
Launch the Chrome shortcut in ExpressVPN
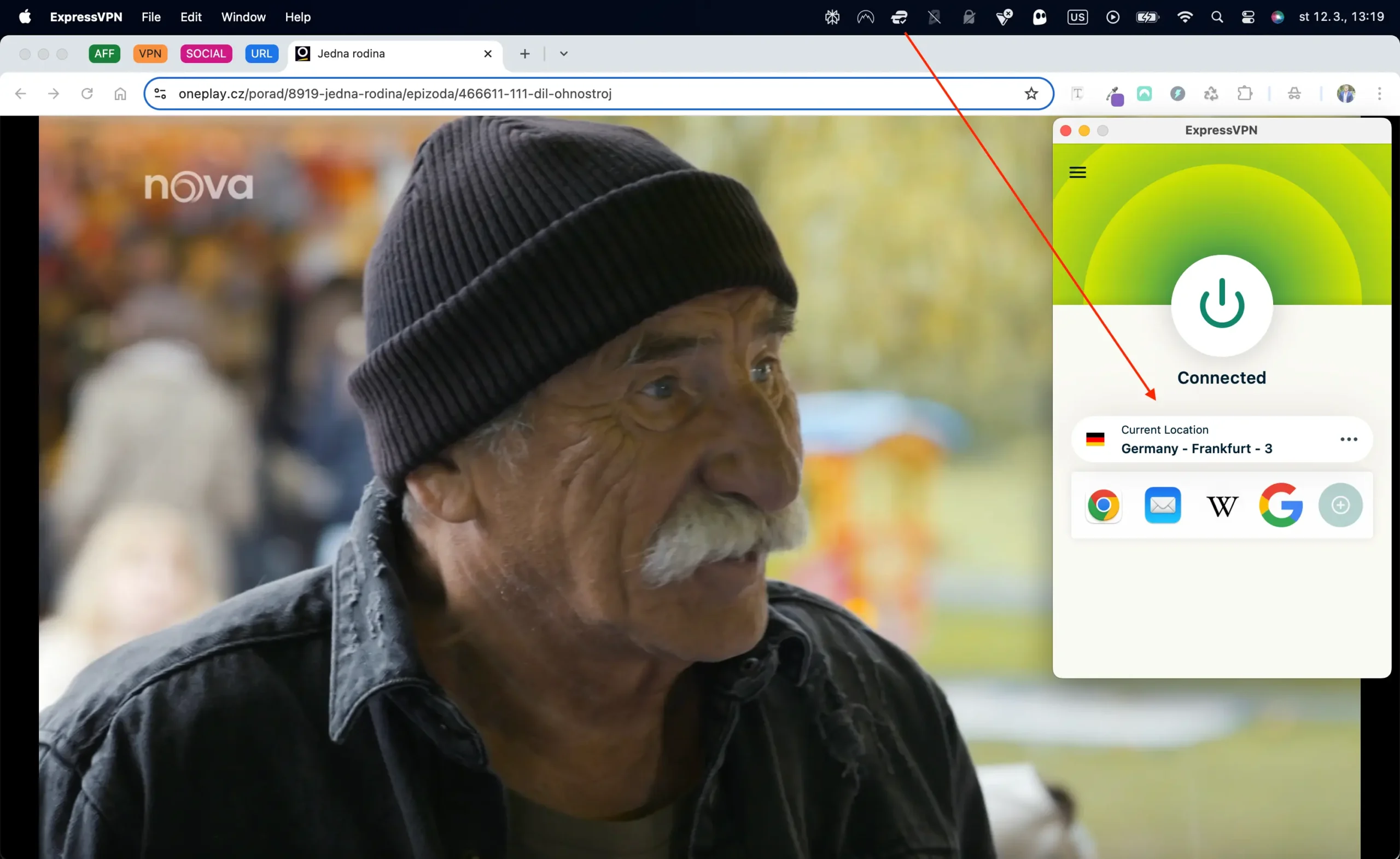(x=1103, y=505)
